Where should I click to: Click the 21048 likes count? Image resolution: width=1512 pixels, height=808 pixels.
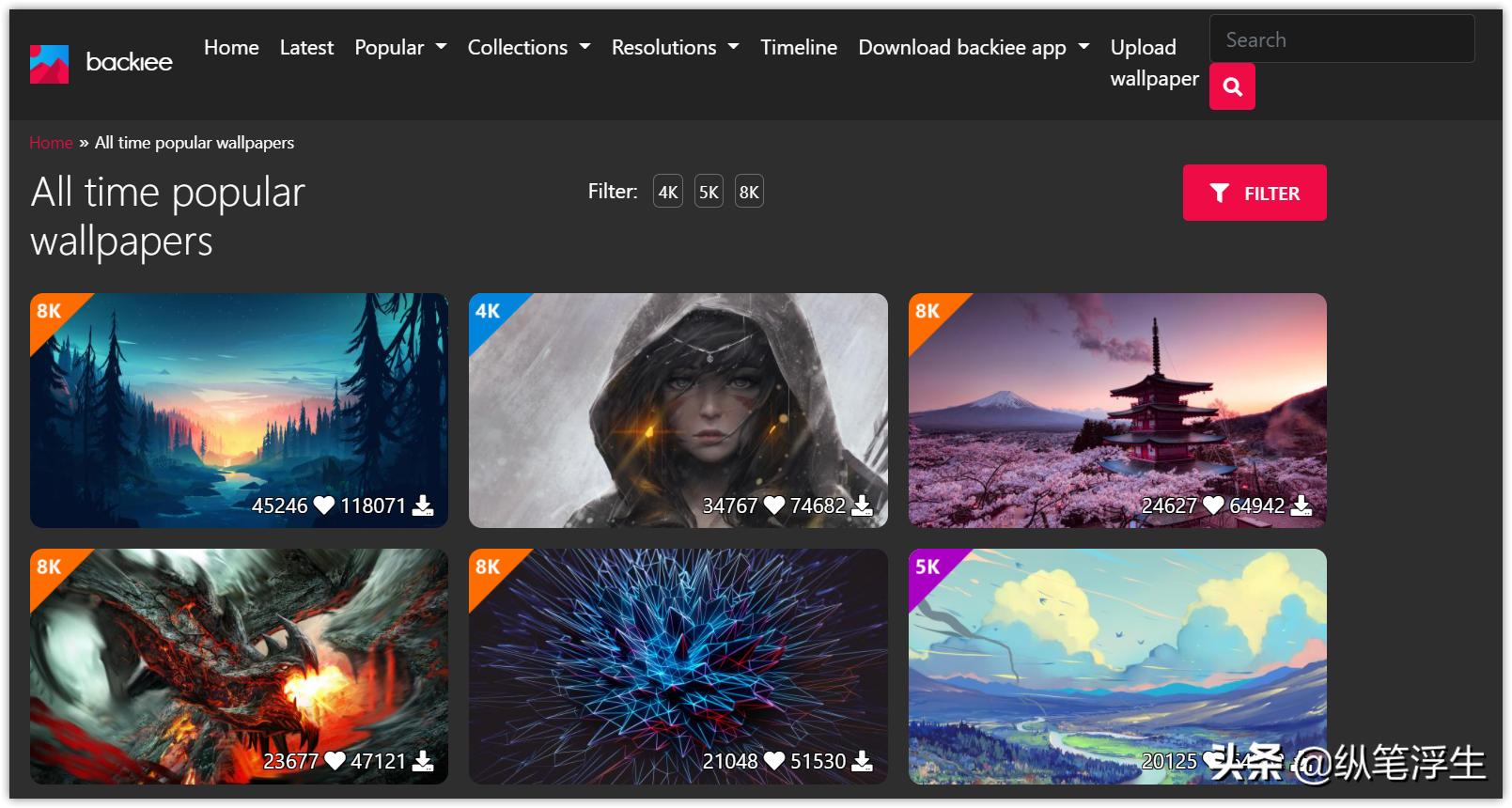pyautogui.click(x=730, y=761)
